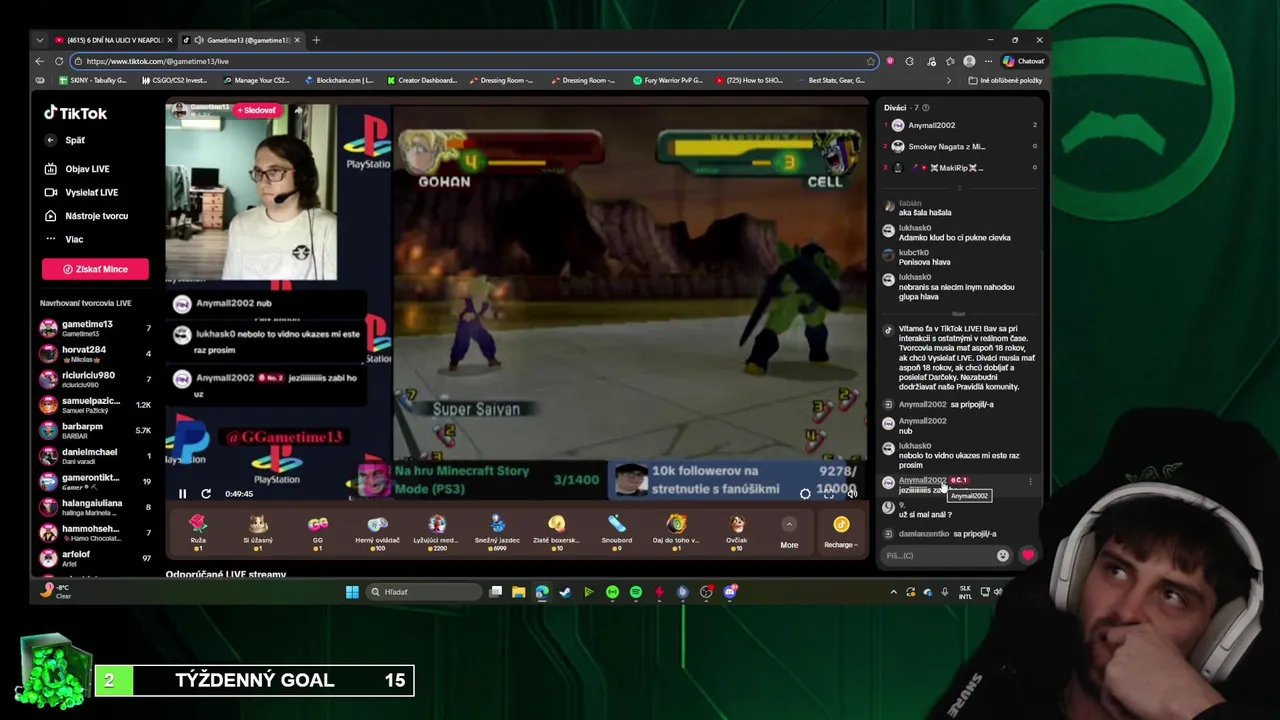Select samuelpazic recommended creator
The image size is (1280, 720).
coord(95,405)
